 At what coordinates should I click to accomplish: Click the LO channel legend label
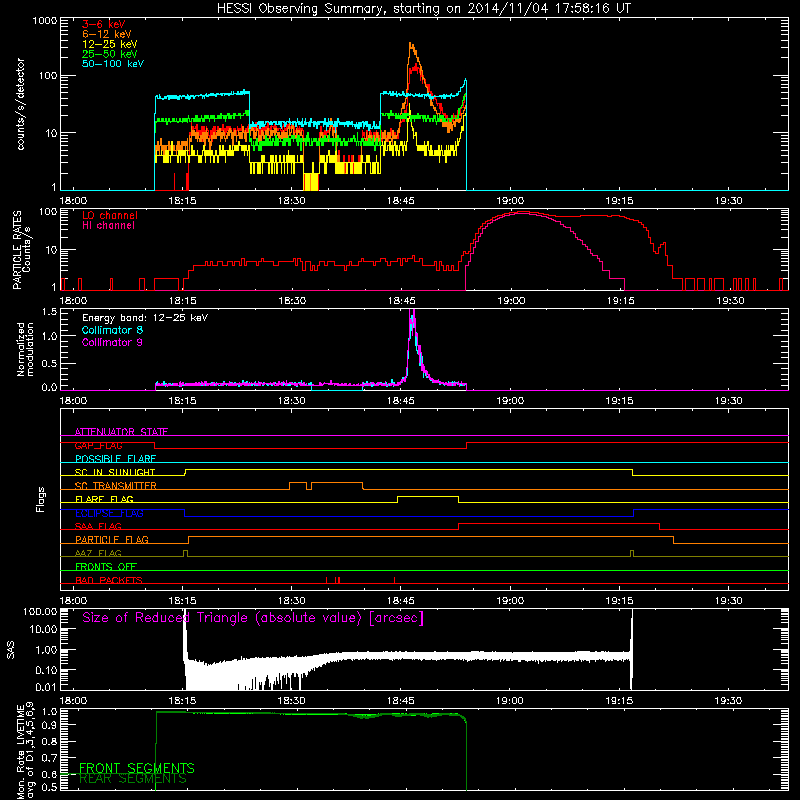pyautogui.click(x=110, y=215)
